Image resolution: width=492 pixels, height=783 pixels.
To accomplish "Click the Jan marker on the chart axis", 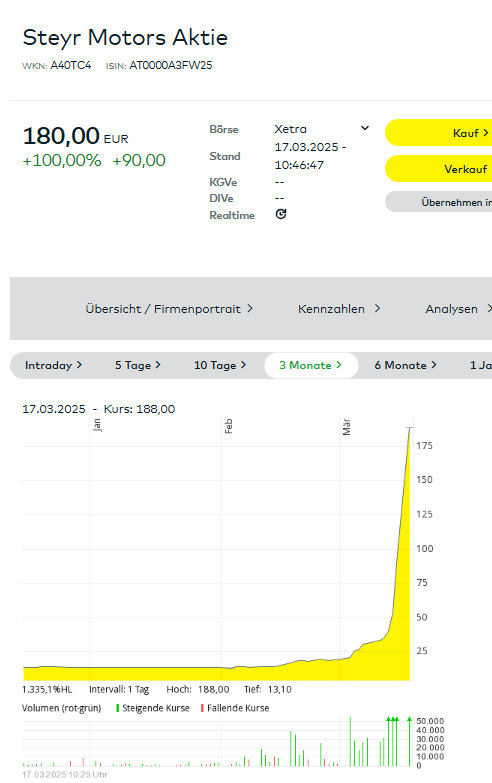I will (x=97, y=425).
